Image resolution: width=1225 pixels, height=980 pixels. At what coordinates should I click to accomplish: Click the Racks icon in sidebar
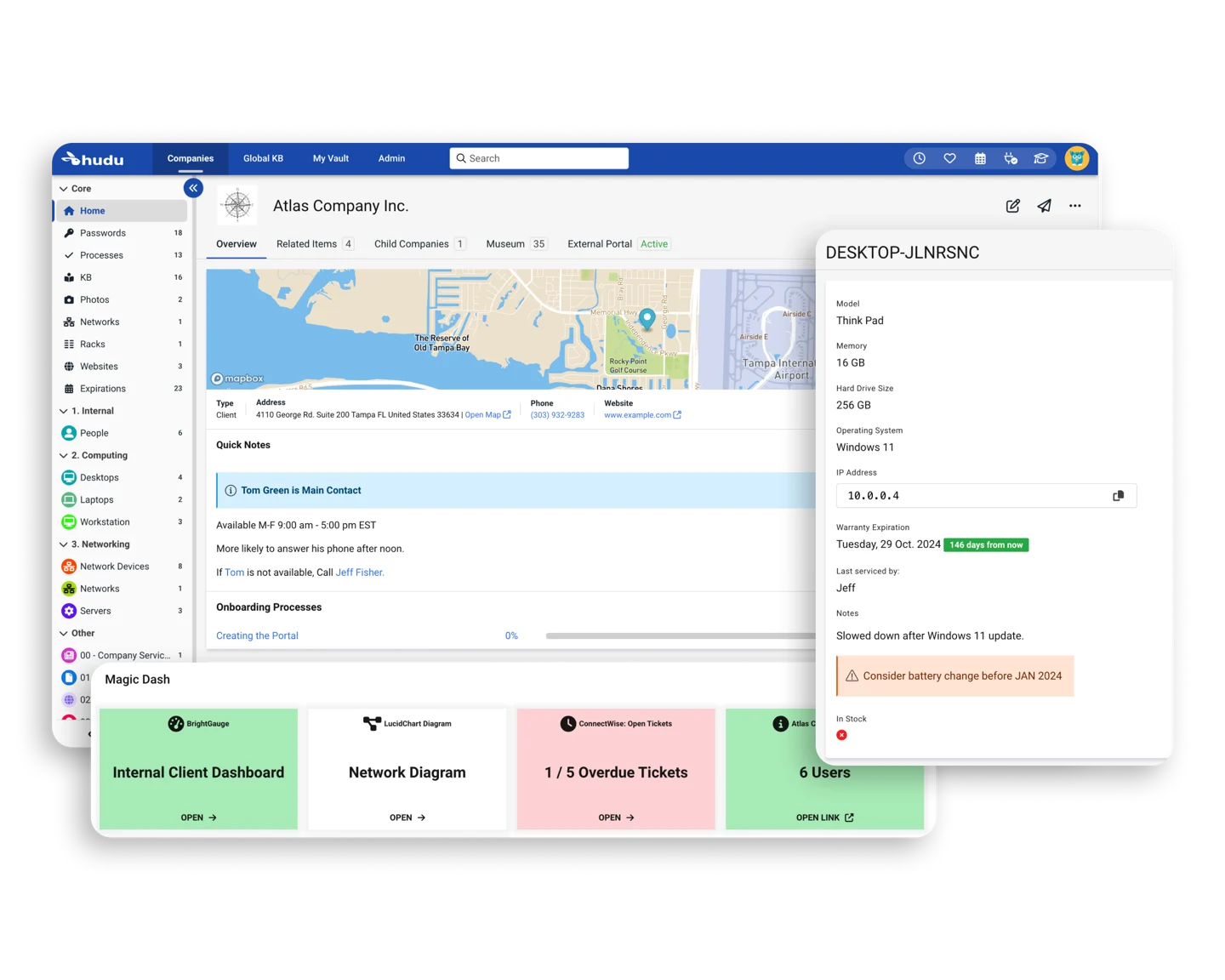(69, 345)
